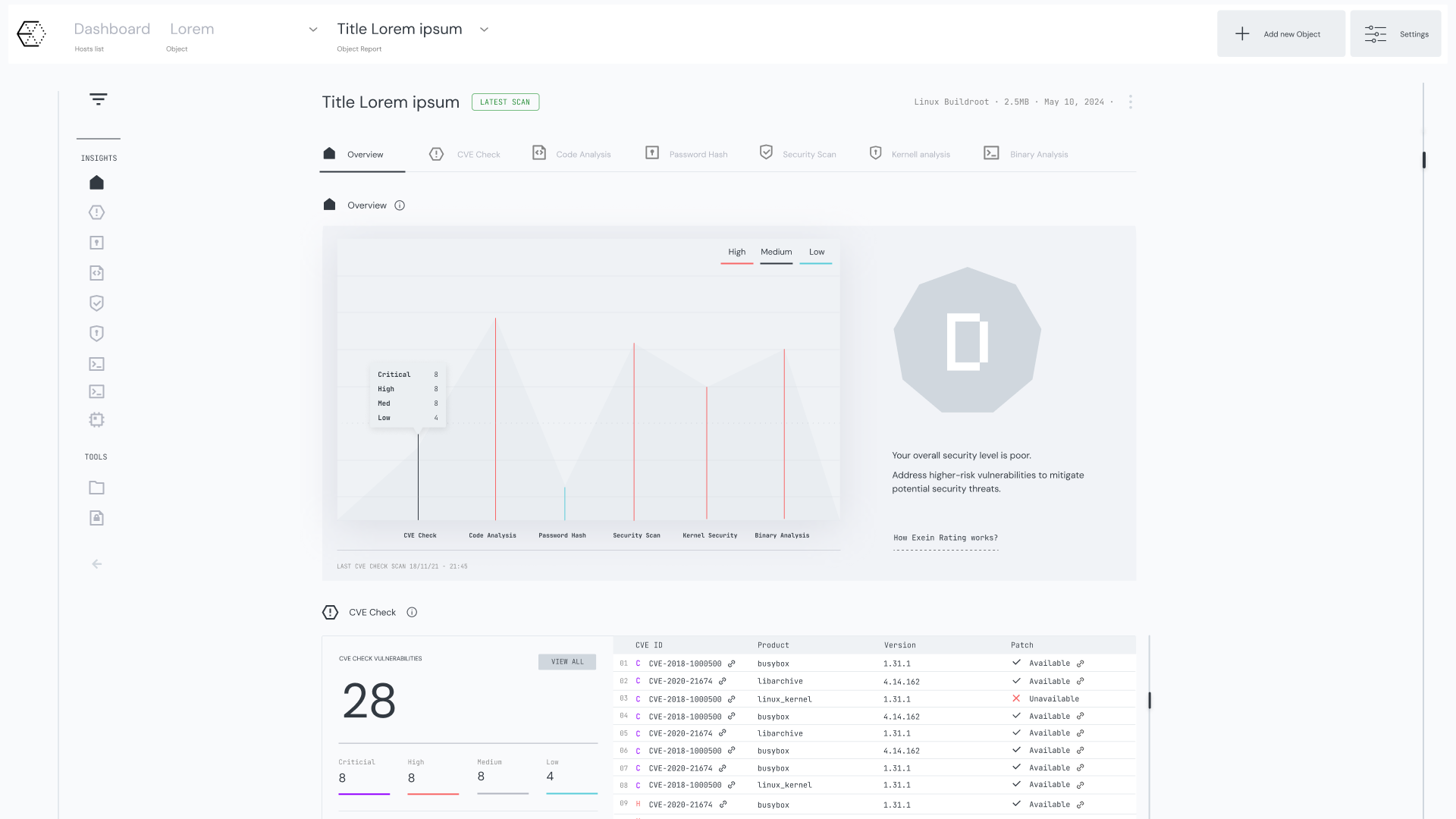The height and width of the screenshot is (819, 1456).
Task: Sort by Product column header
Action: coord(773,645)
